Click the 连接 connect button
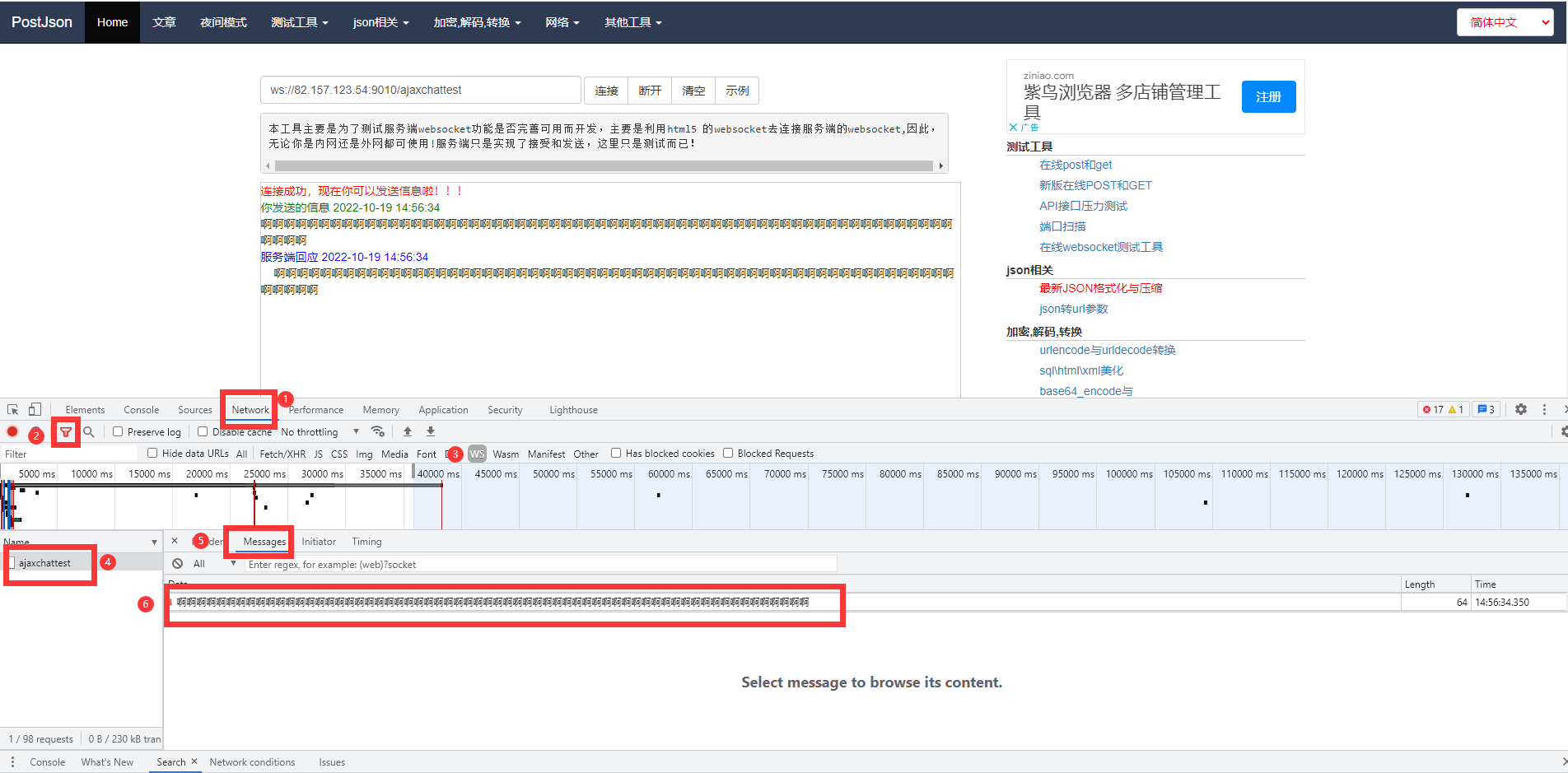 coord(606,91)
